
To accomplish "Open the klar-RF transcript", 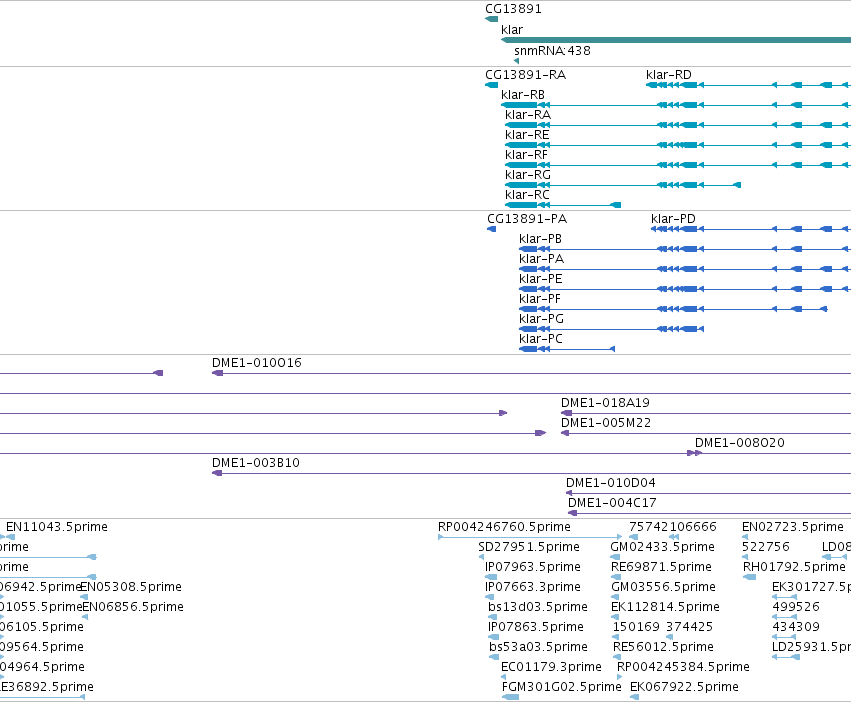I will click(x=526, y=155).
